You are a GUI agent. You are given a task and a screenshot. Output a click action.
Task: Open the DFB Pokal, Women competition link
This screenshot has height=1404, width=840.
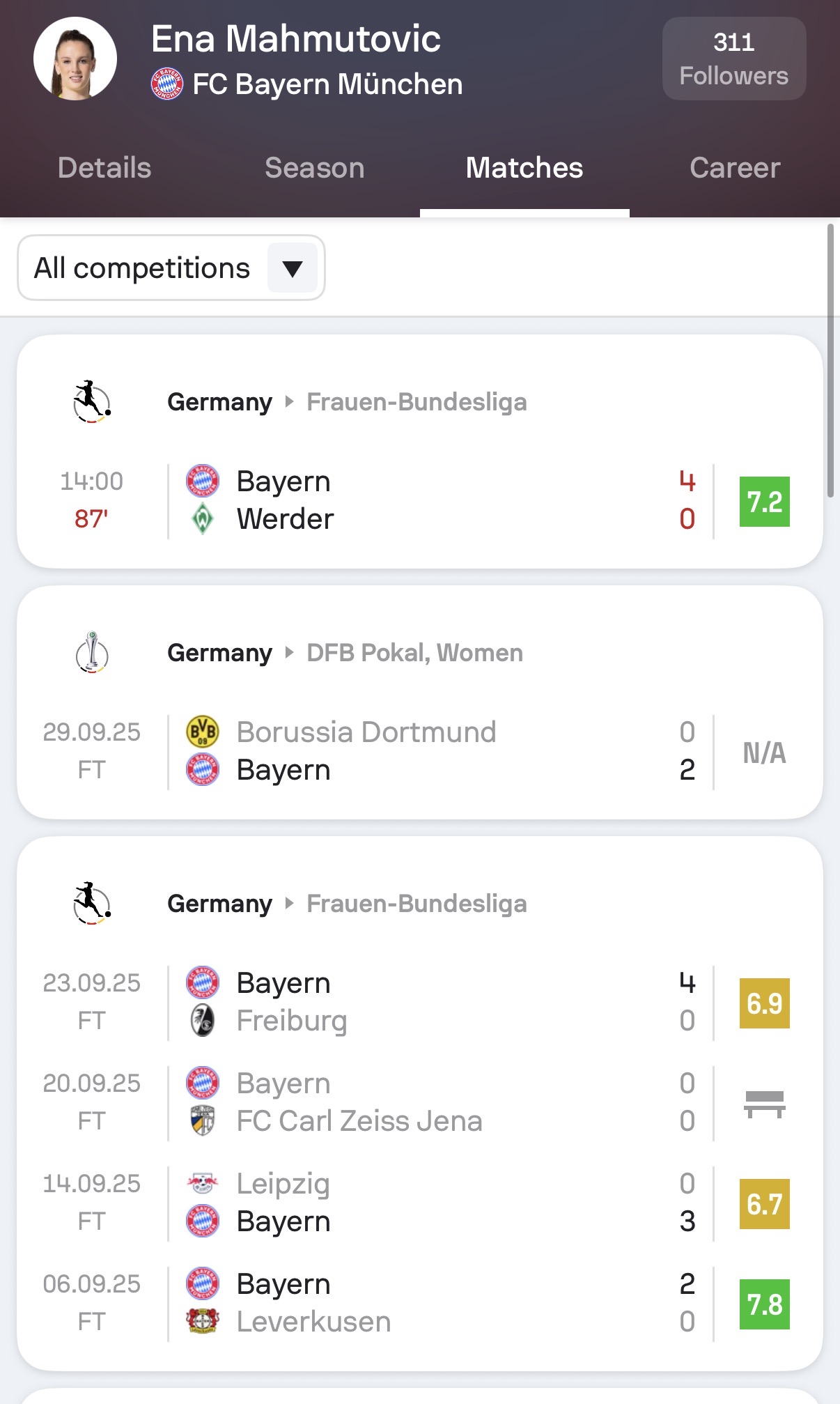(x=415, y=653)
